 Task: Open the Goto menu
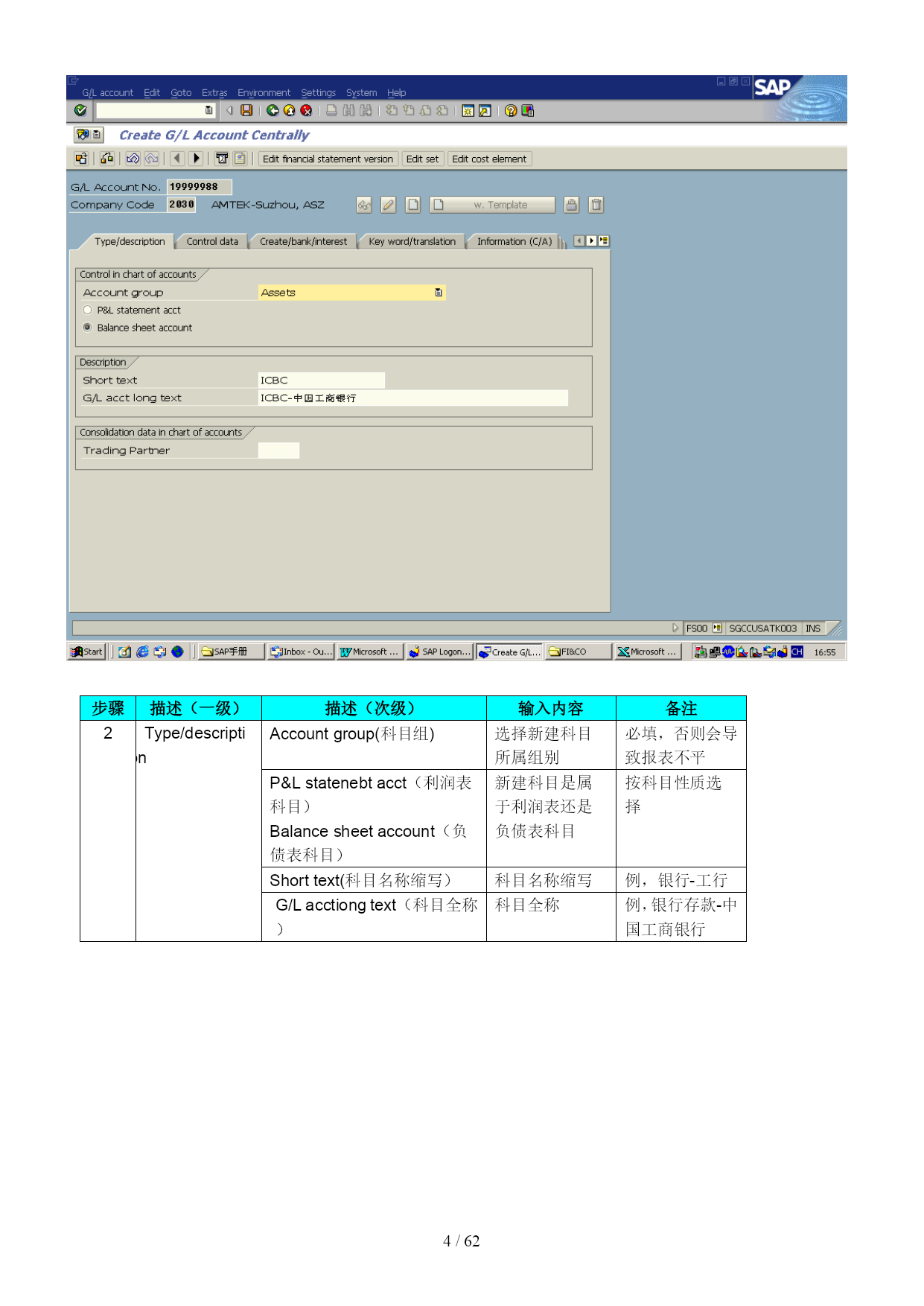181,93
